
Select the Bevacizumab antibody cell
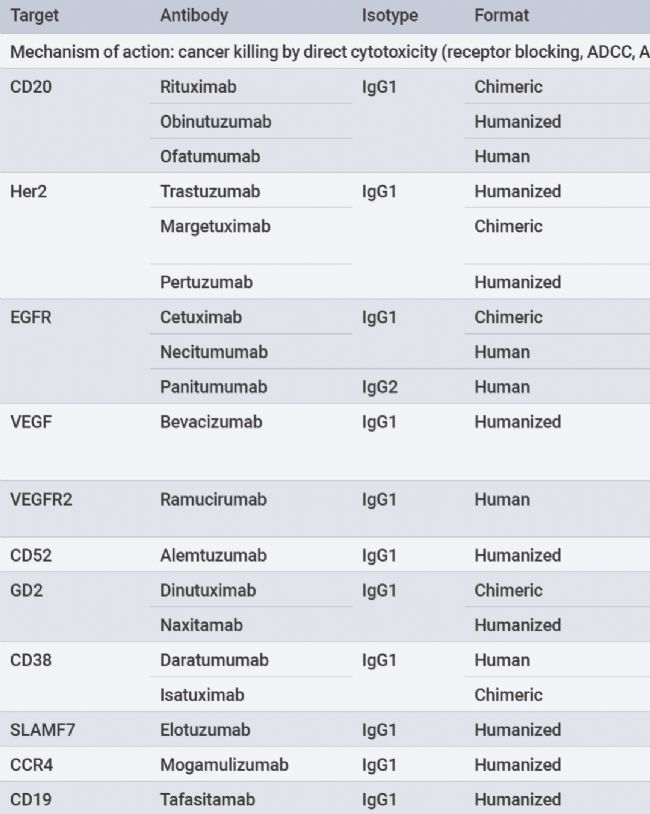(211, 422)
